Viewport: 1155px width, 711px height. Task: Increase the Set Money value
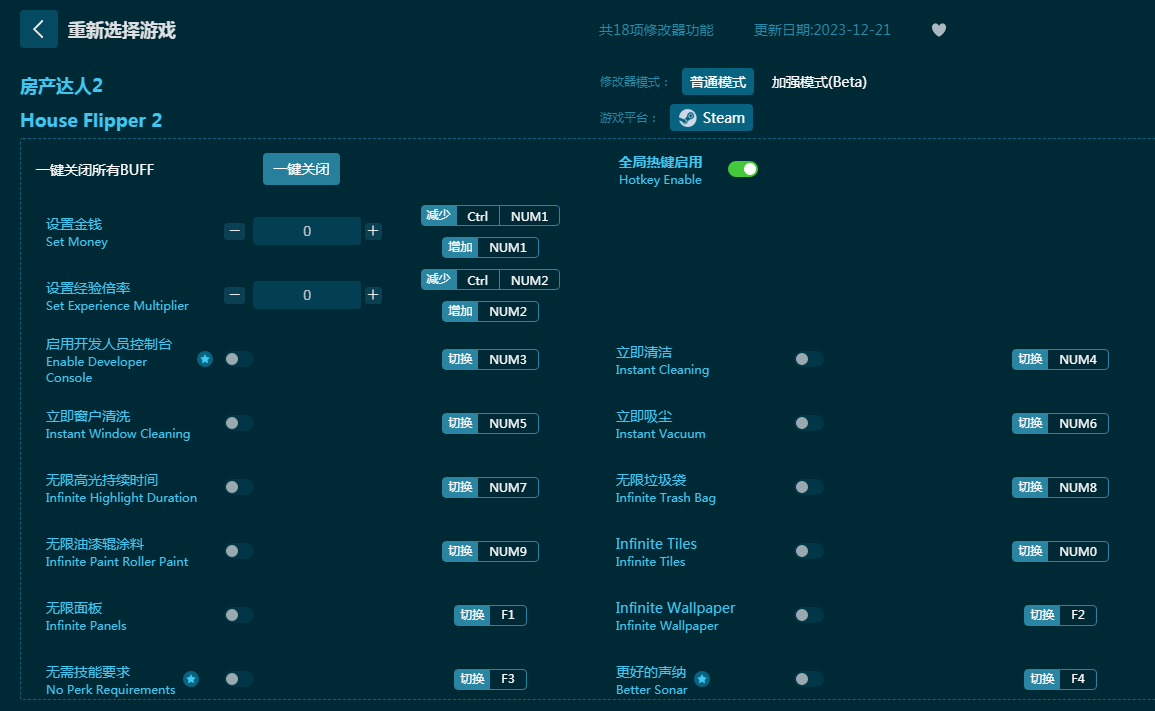point(373,231)
